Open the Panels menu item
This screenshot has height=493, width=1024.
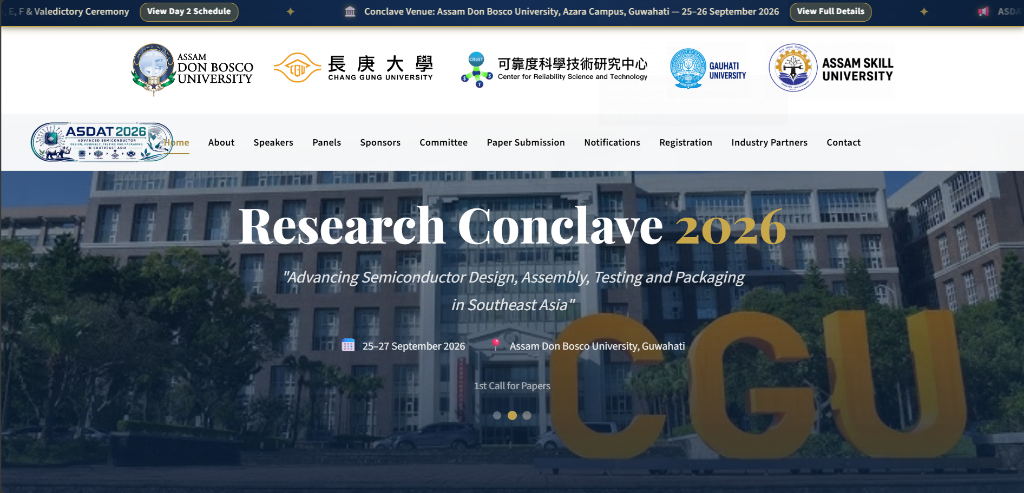tap(327, 142)
